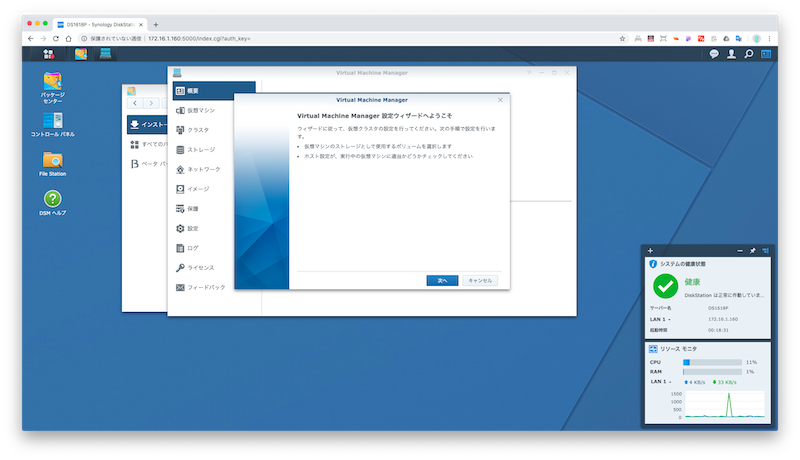Select 仮想マシン in the sidebar
Screen dimensions: 800x460
click(214, 110)
